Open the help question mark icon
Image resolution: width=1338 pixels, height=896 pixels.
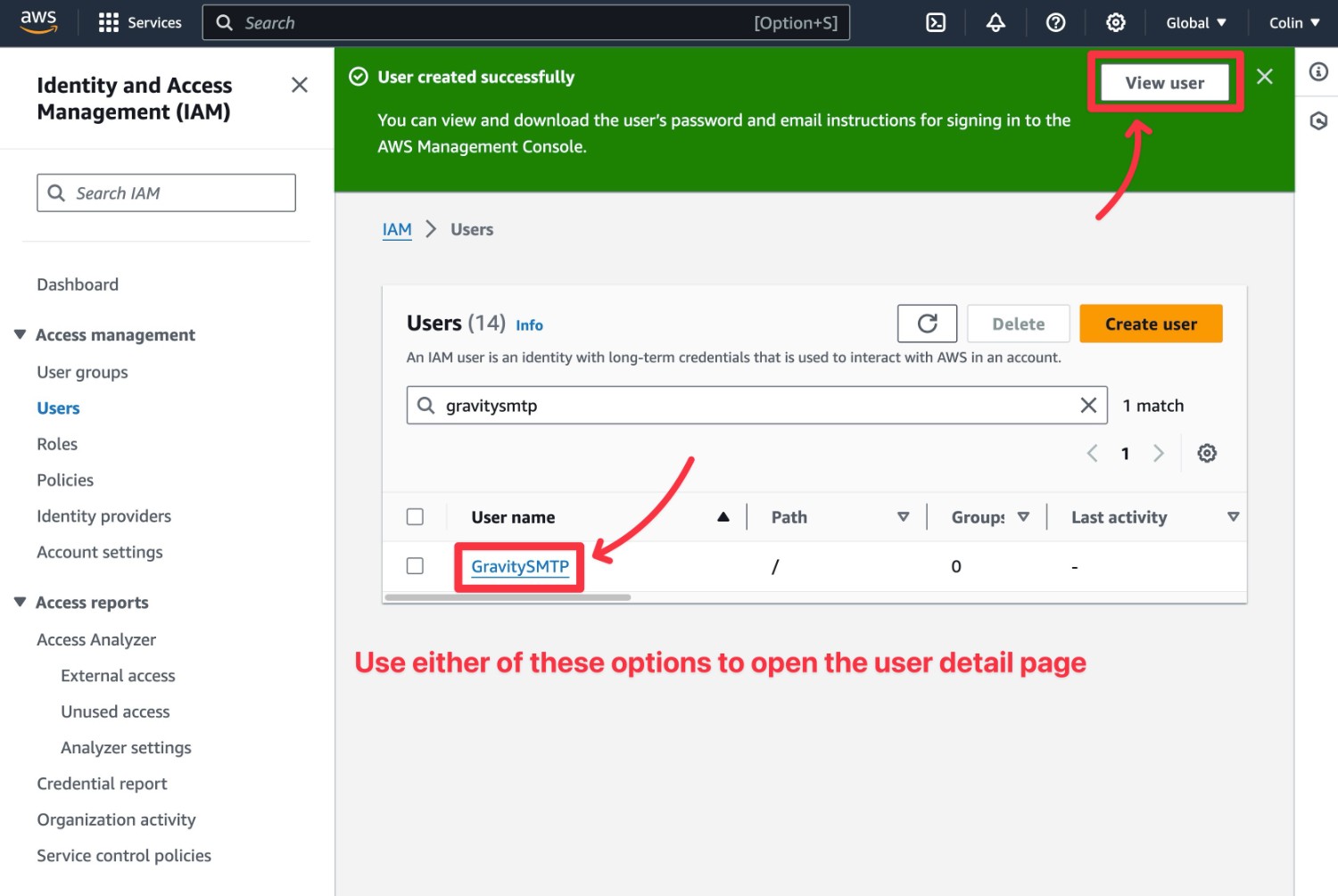pyautogui.click(x=1055, y=23)
